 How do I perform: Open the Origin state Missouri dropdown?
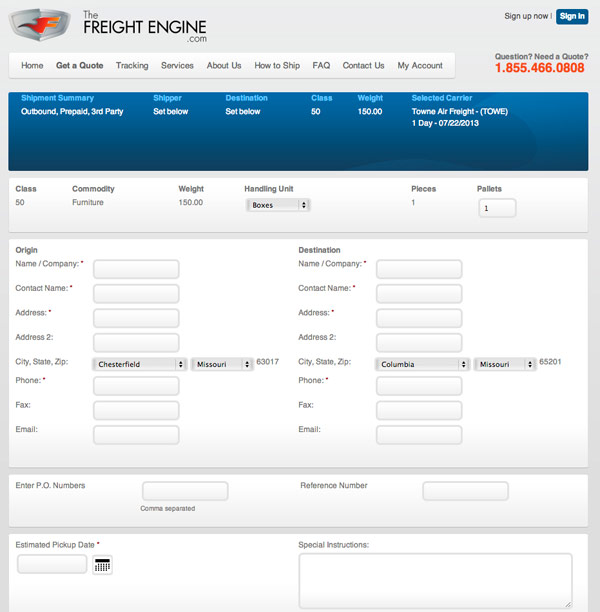coord(222,365)
